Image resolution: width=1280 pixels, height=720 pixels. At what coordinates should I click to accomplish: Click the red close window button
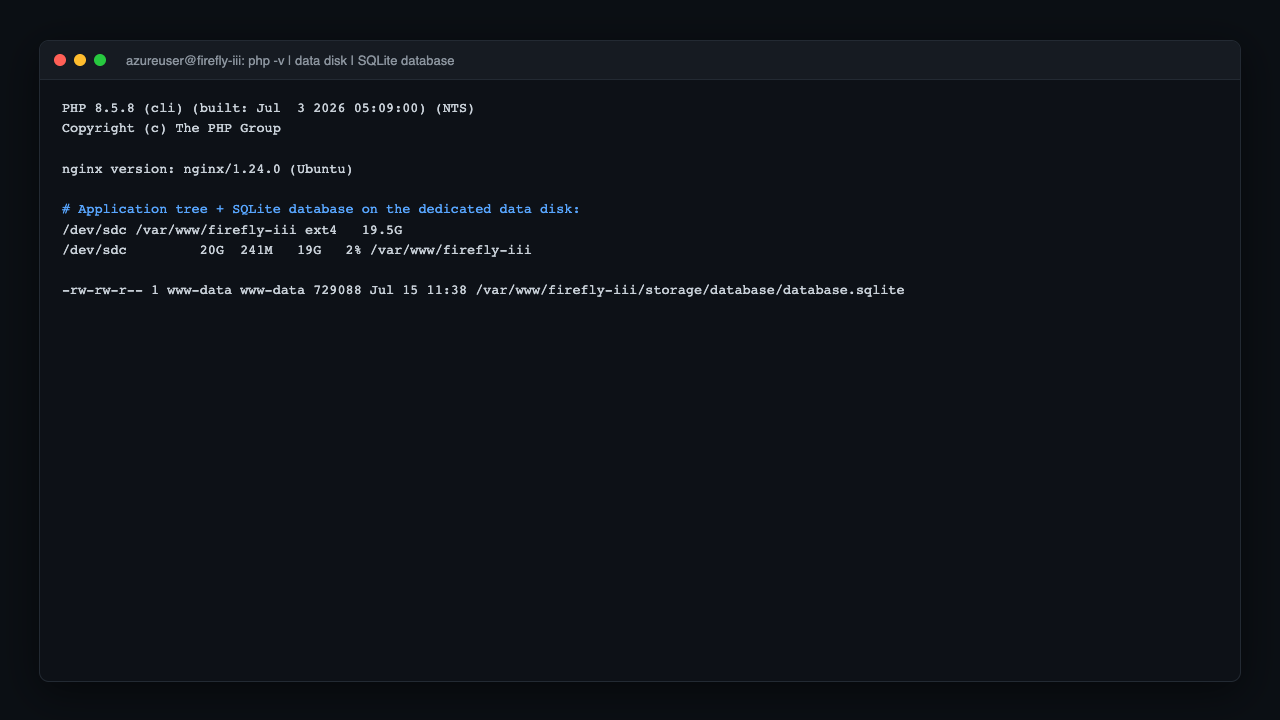pyautogui.click(x=60, y=60)
